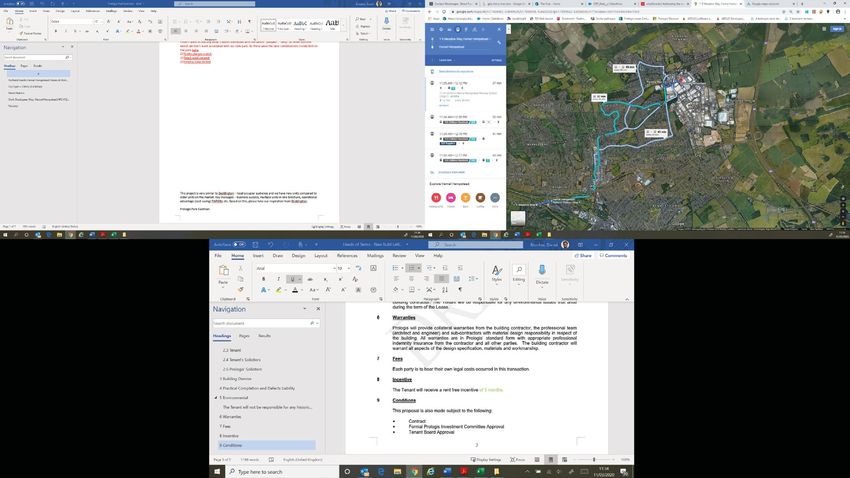Click Italic in the Heads of Terms Word ribbon
850x478 pixels.
(279, 279)
